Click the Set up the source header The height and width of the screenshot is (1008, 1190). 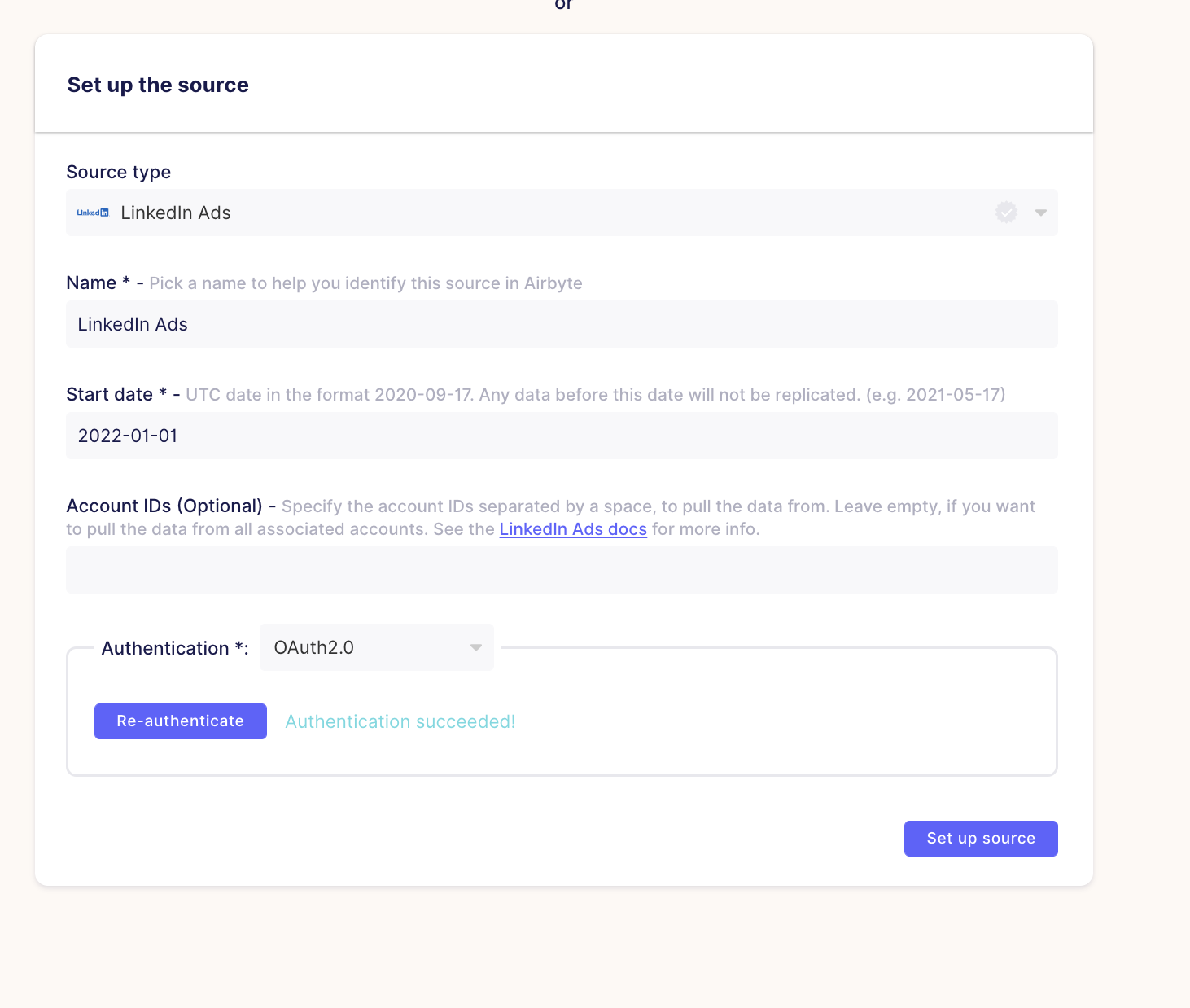157,84
